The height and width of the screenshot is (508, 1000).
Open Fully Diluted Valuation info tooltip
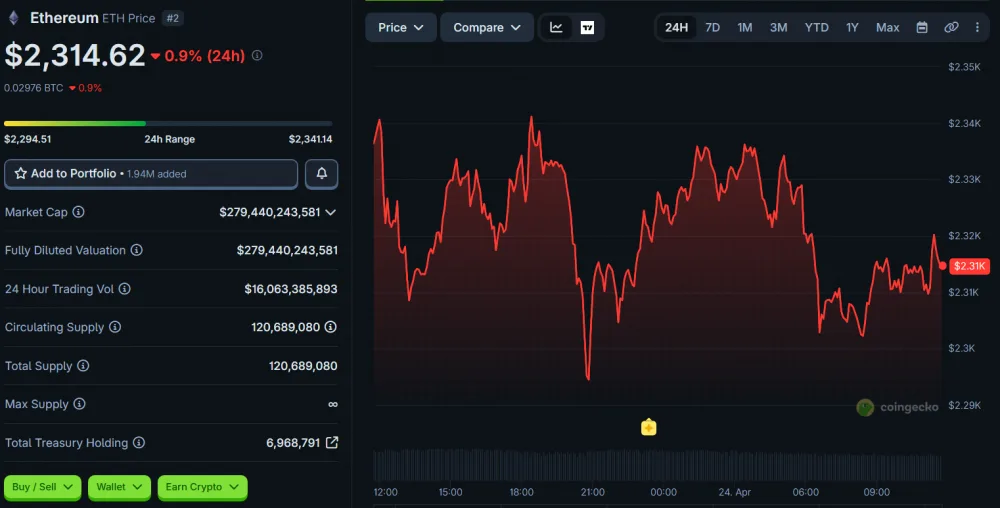136,250
